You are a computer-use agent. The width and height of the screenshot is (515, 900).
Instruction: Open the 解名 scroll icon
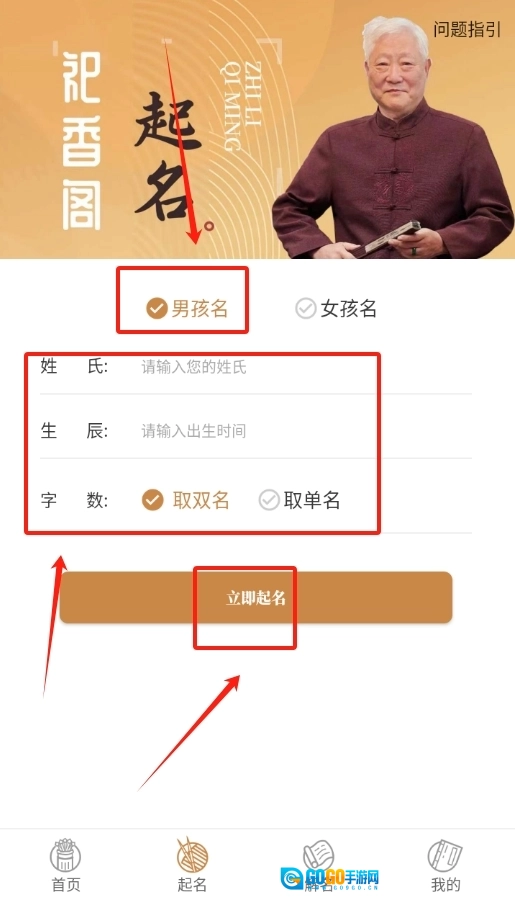319,855
